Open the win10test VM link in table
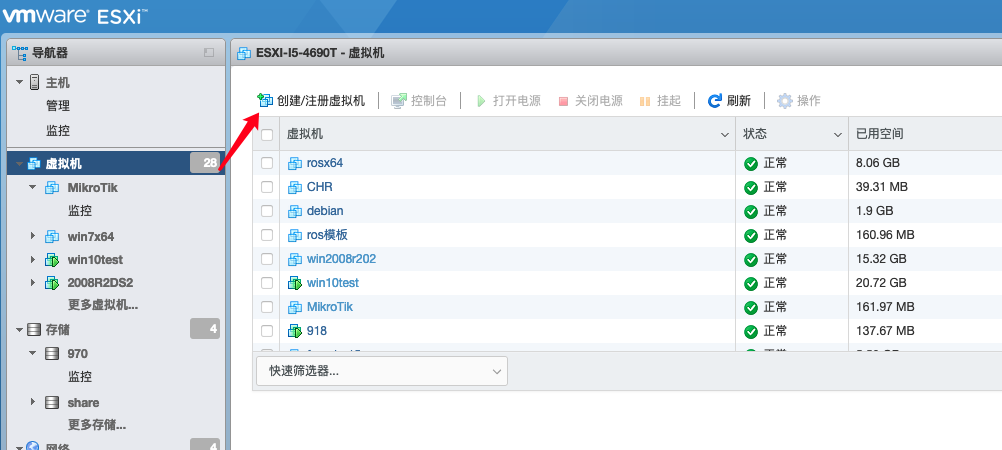 coord(333,283)
